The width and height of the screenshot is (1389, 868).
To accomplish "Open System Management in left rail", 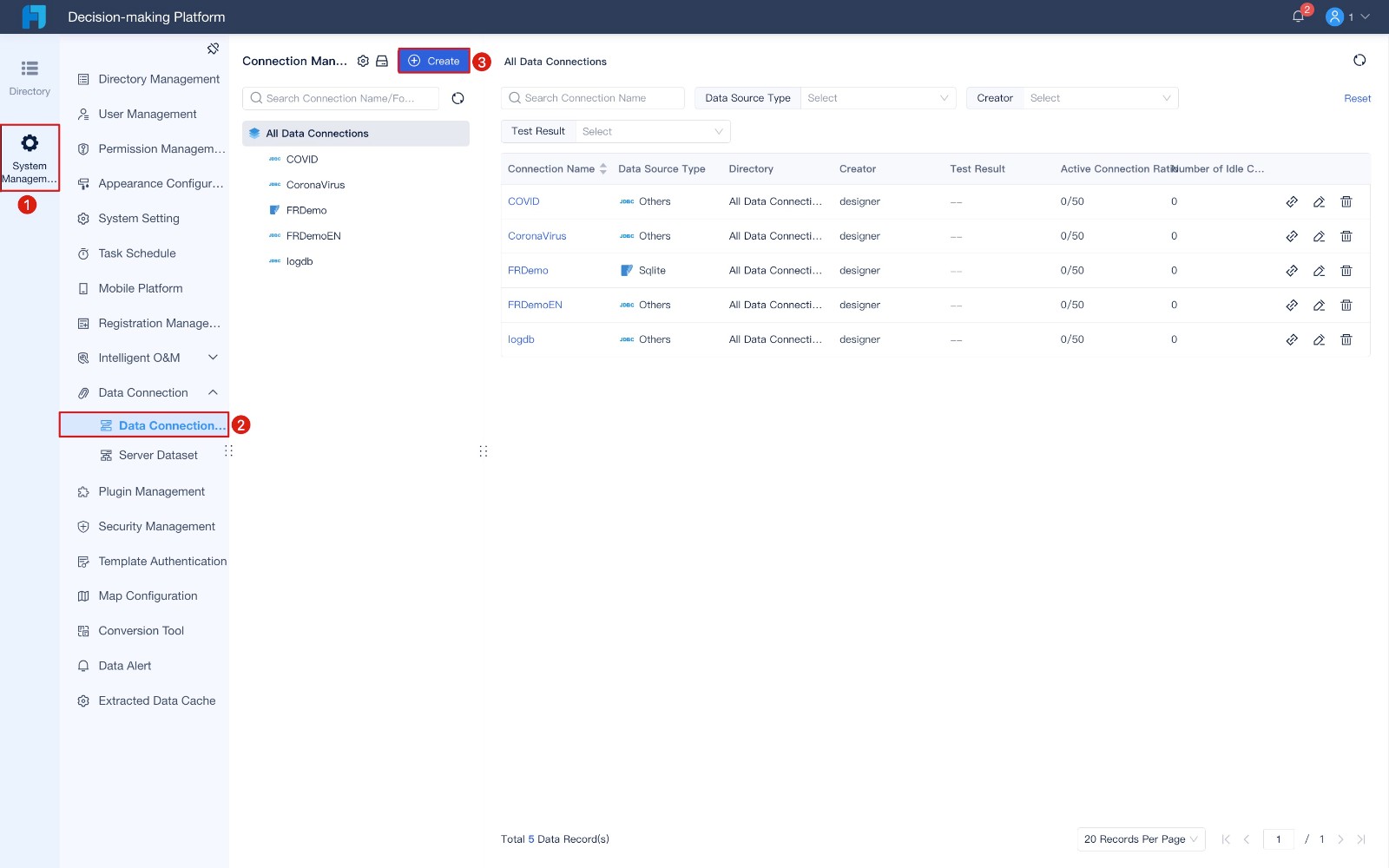I will [30, 158].
